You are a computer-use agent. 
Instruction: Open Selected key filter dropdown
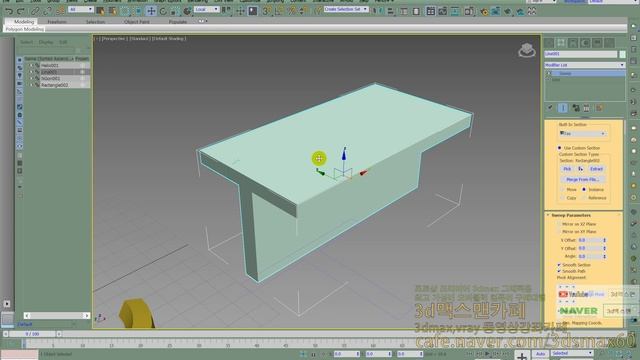[x=571, y=353]
